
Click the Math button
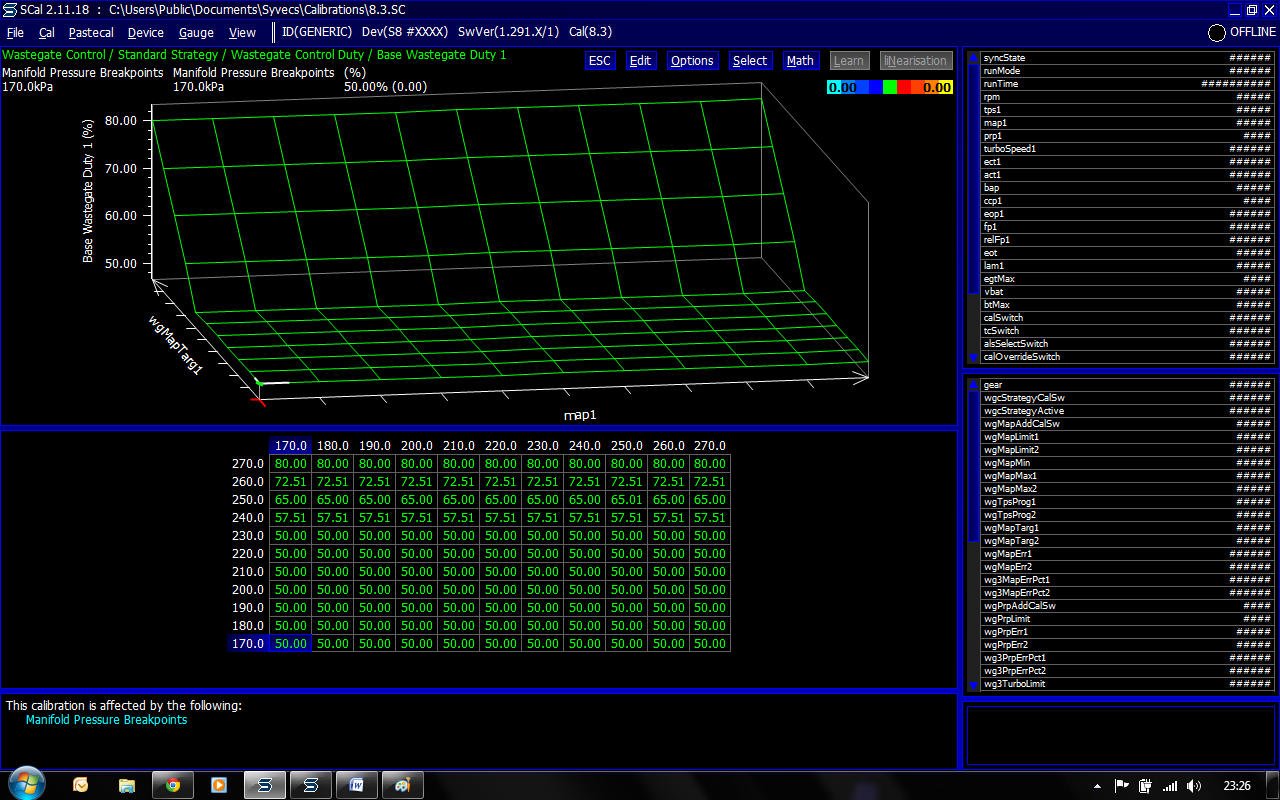800,61
